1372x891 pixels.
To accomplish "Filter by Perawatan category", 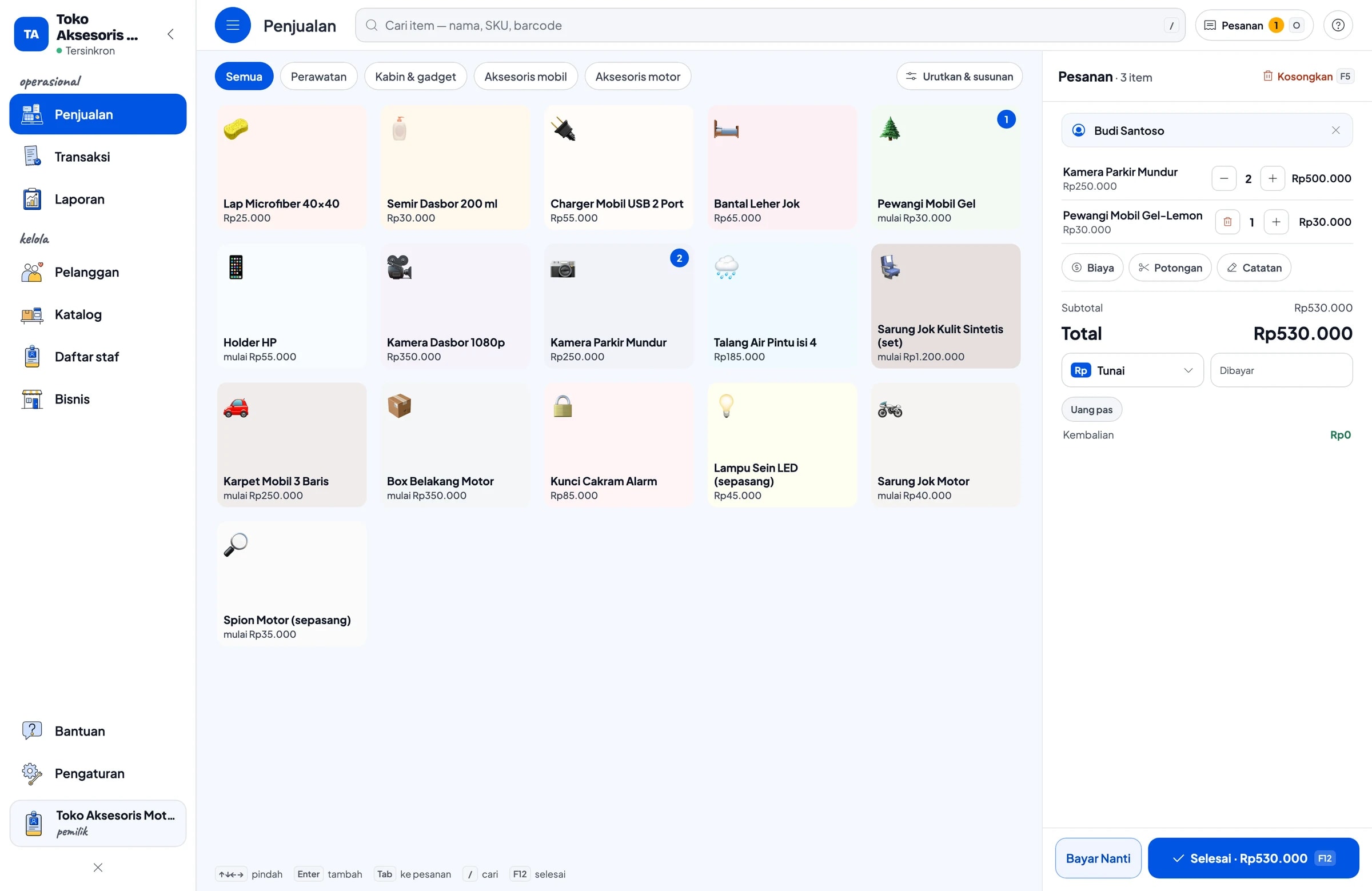I will [318, 77].
